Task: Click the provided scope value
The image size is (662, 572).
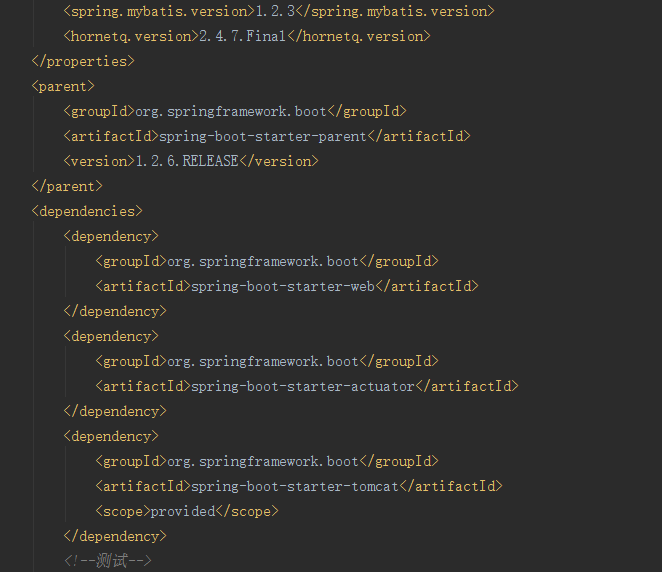Action: click(183, 511)
